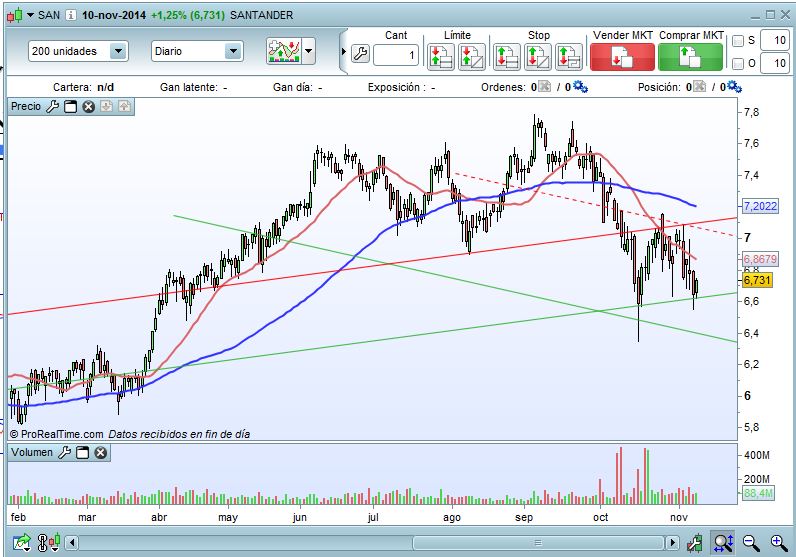Click the 88,4M volume label

pos(758,493)
